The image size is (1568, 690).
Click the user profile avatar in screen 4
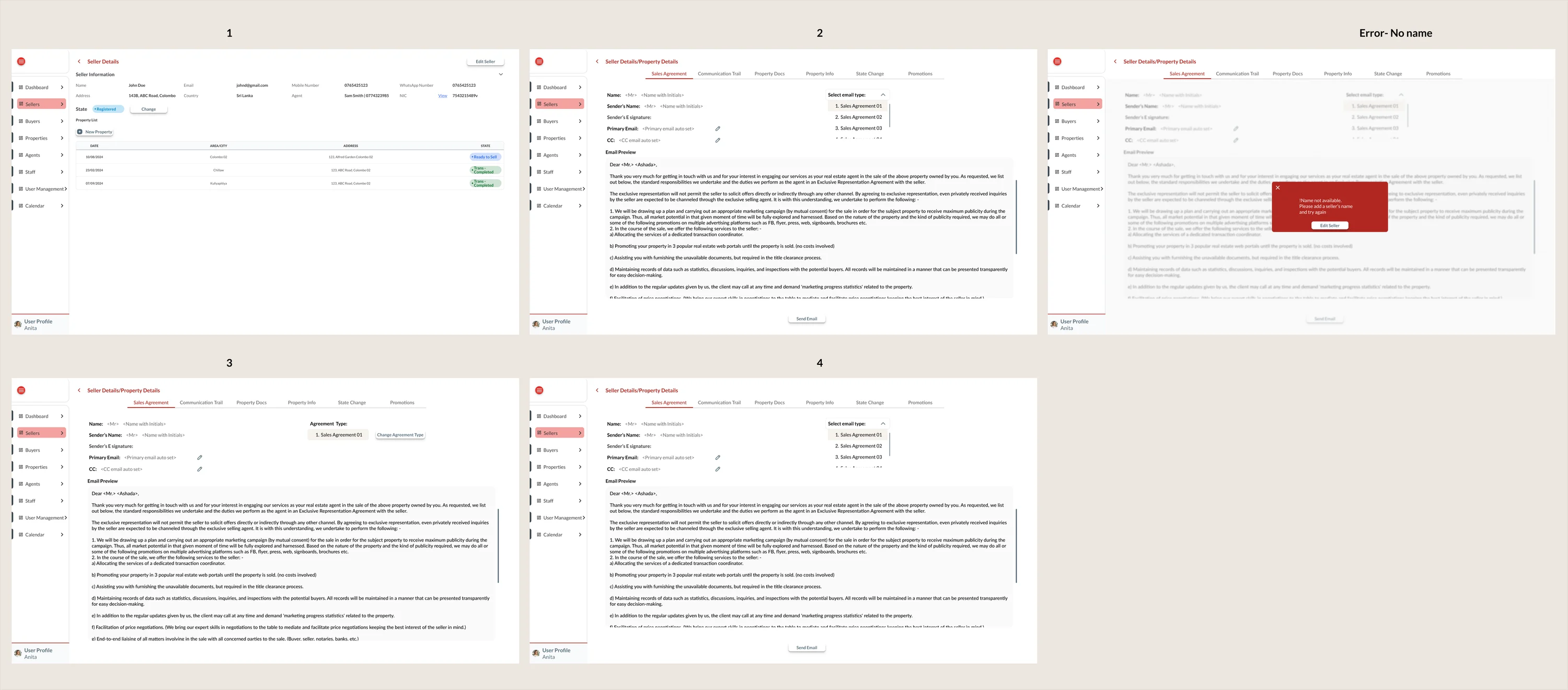(536, 653)
